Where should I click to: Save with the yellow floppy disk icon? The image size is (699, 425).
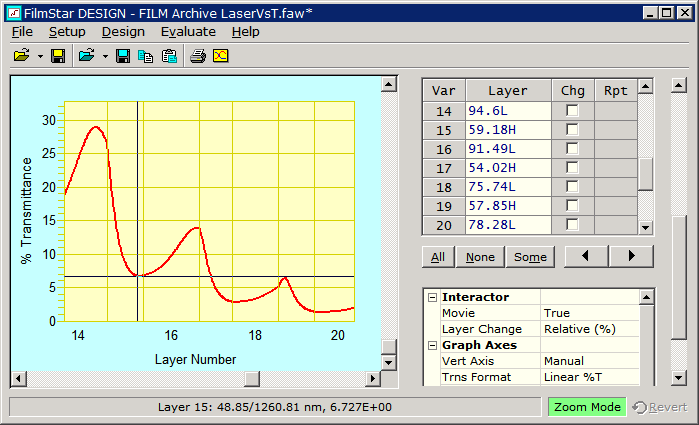58,56
